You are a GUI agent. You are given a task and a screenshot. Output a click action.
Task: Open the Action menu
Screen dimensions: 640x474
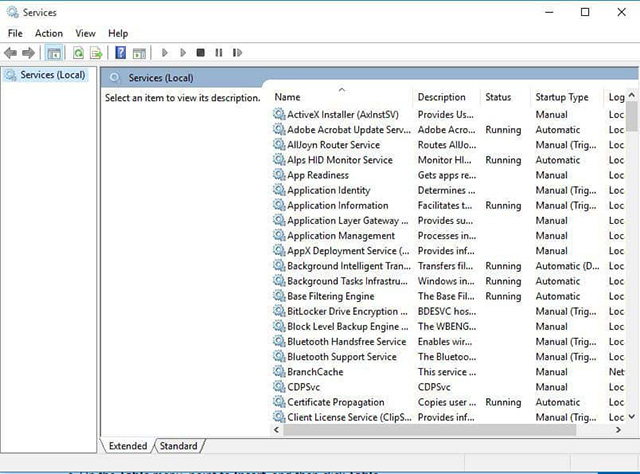click(x=49, y=33)
